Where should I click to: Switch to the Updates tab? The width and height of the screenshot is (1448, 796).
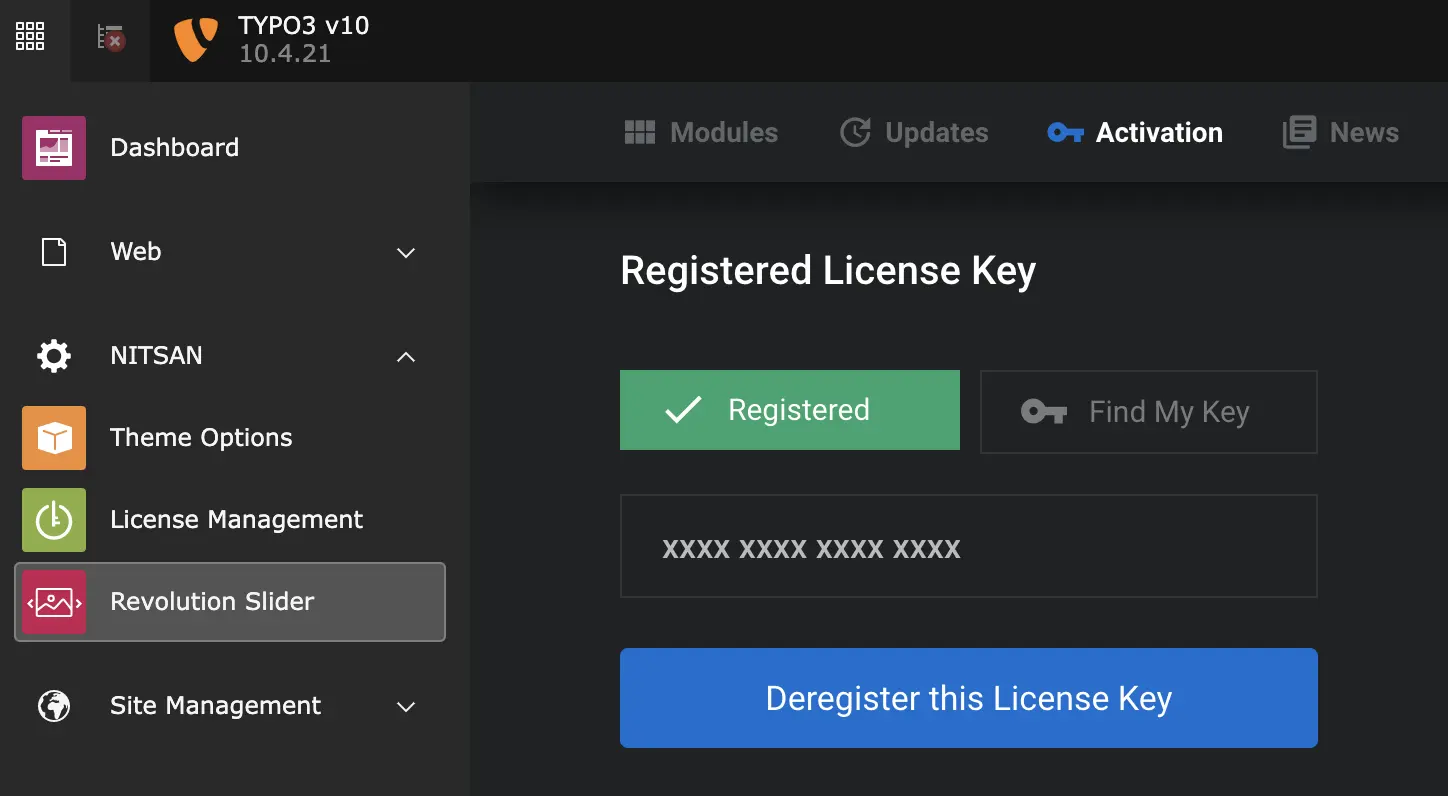click(x=914, y=133)
